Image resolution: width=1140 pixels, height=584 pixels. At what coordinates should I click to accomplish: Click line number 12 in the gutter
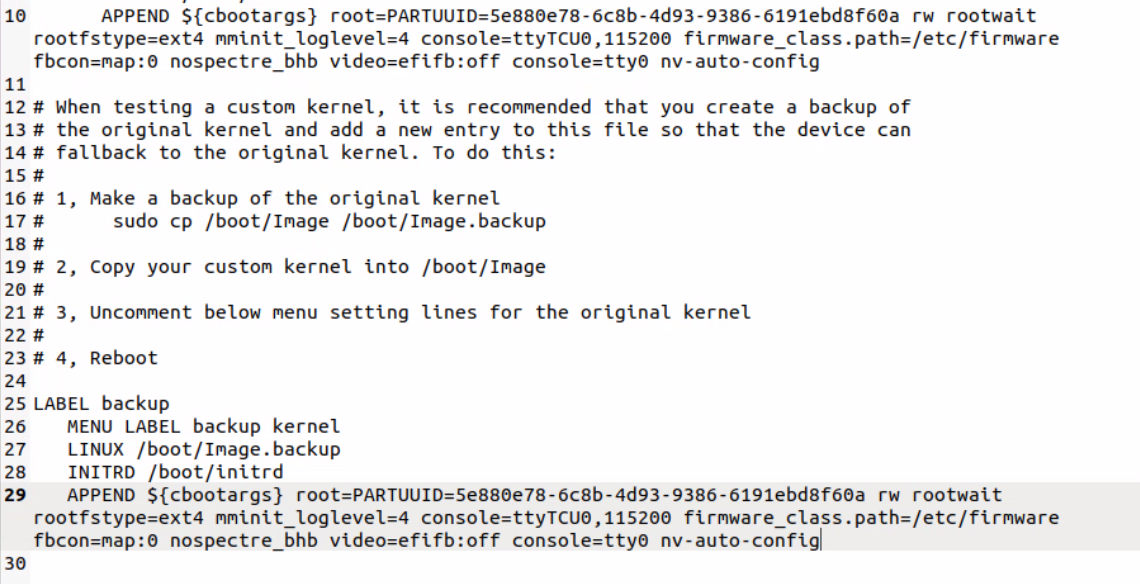(x=15, y=107)
